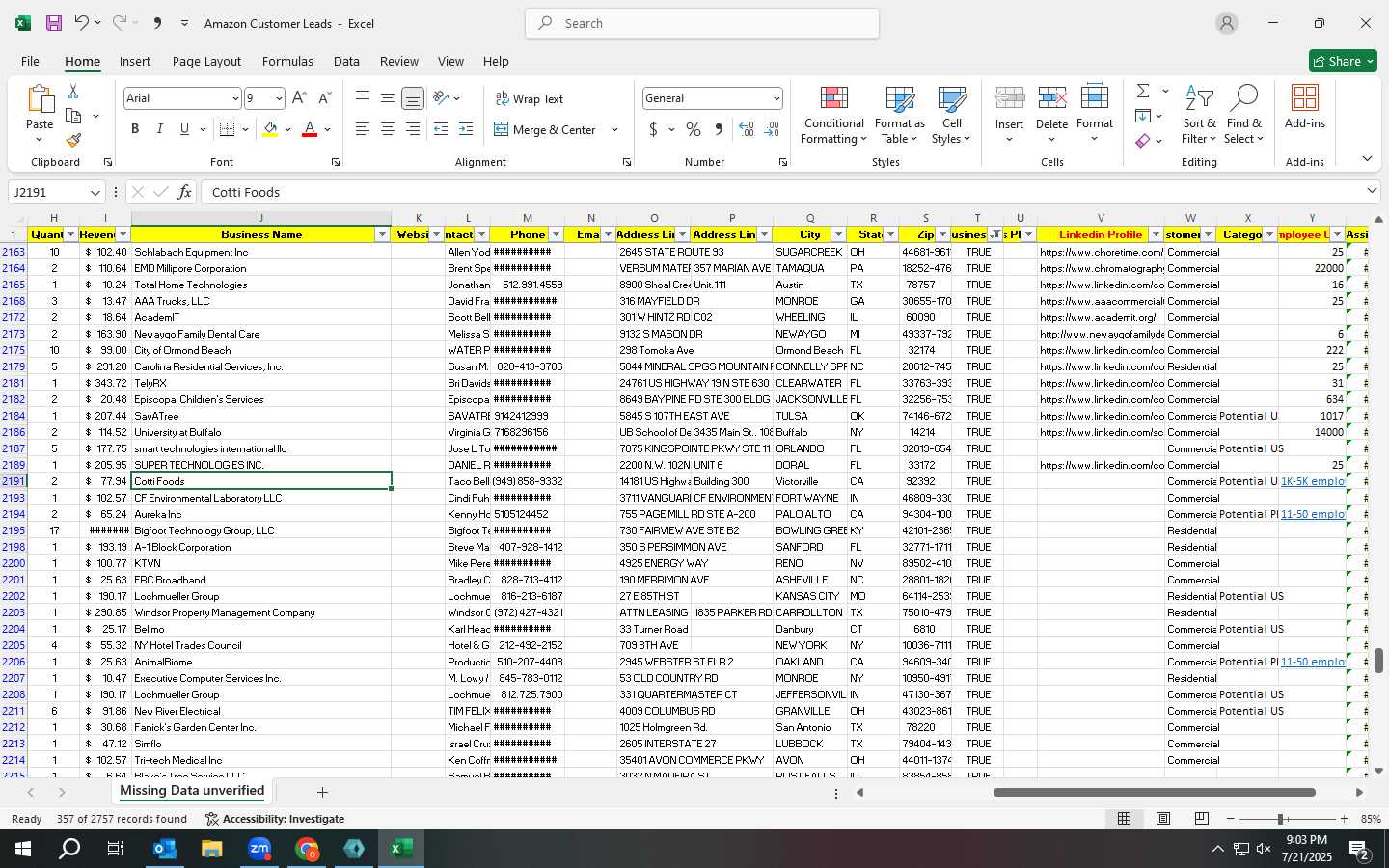The image size is (1389, 868).
Task: Click the user account avatar icon
Action: coord(1227,23)
